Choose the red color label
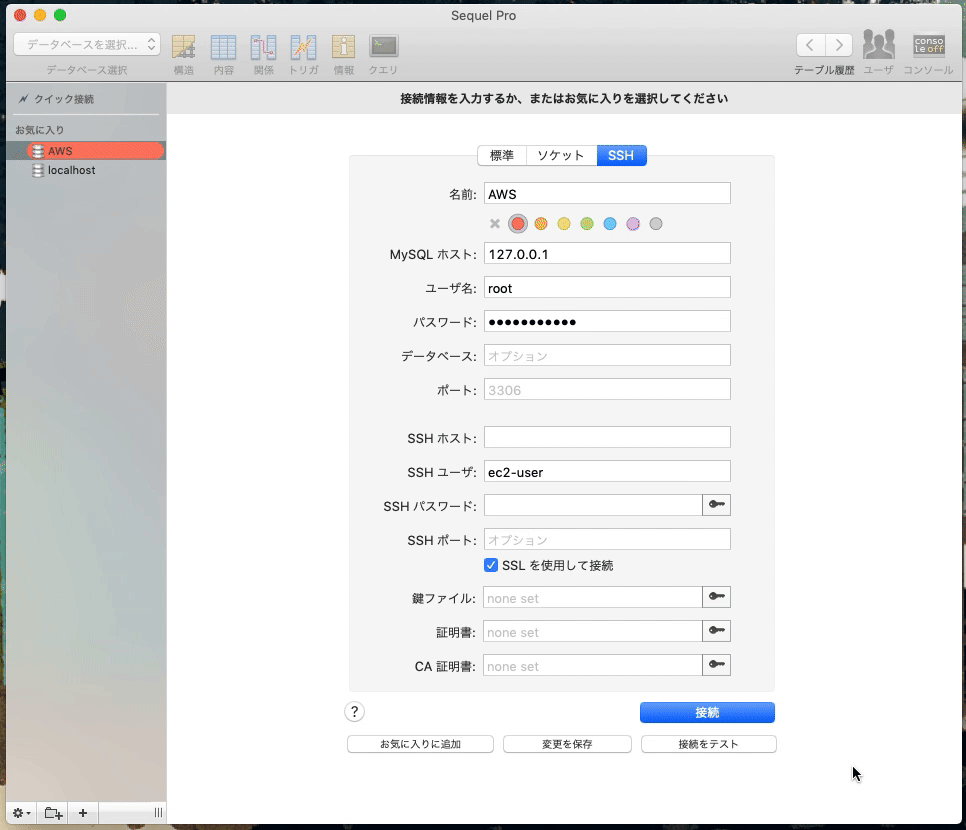The height and width of the screenshot is (830, 966). 518,224
